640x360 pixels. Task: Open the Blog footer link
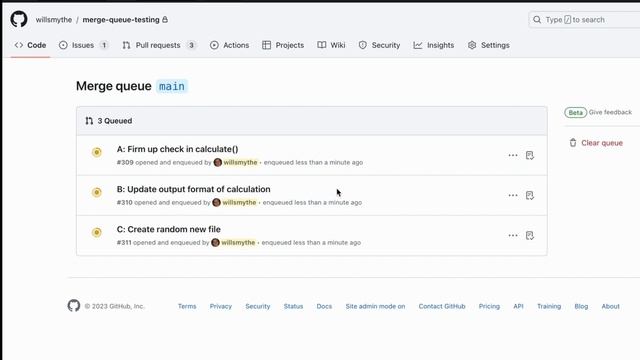(581, 306)
